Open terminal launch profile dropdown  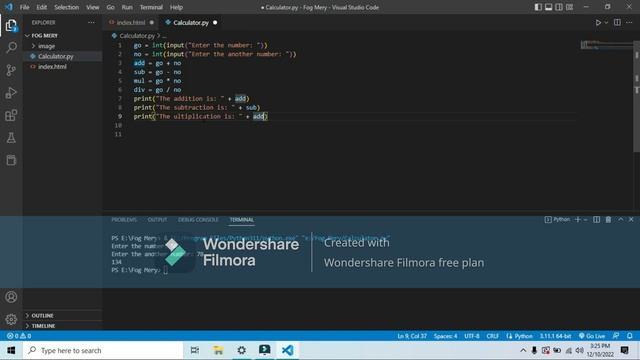585,220
